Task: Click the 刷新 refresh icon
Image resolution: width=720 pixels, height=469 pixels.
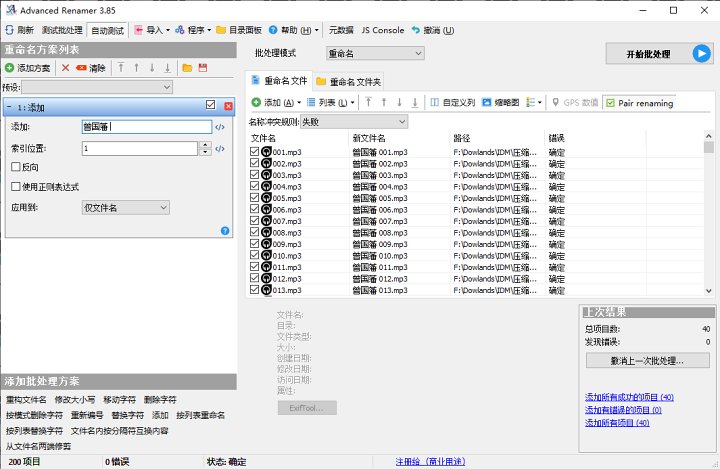Action: [10, 30]
